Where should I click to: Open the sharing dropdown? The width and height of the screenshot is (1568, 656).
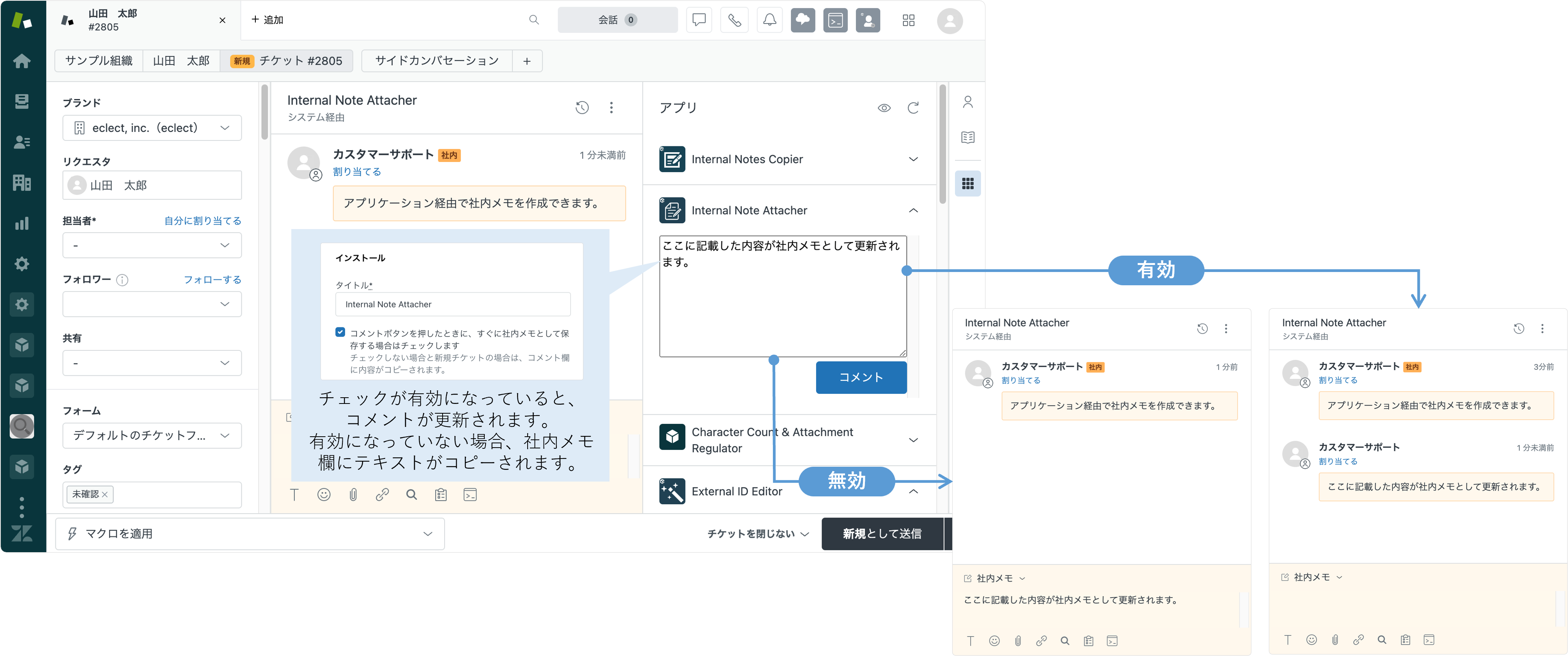point(152,363)
